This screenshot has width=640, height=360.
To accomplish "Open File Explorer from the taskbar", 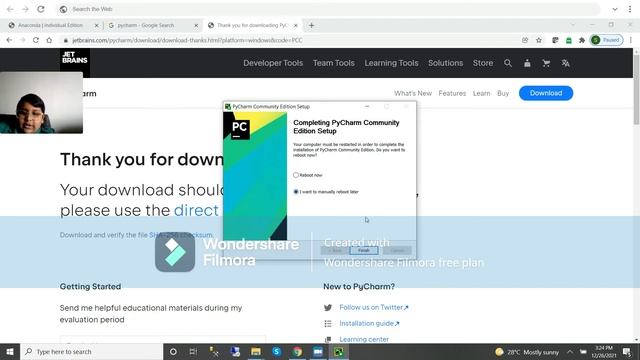I will (256, 351).
